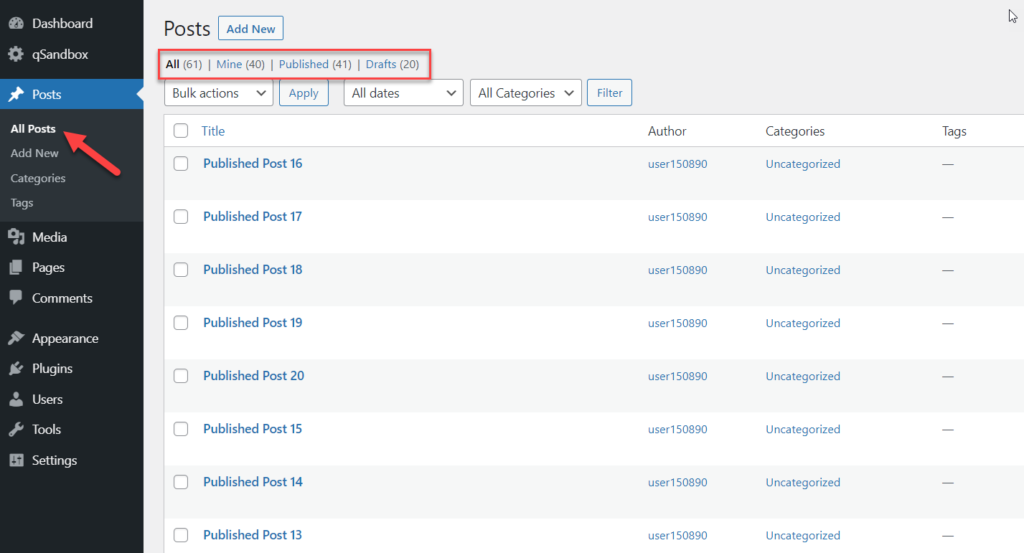Open the All Categories dropdown
1024x553 pixels.
[526, 93]
